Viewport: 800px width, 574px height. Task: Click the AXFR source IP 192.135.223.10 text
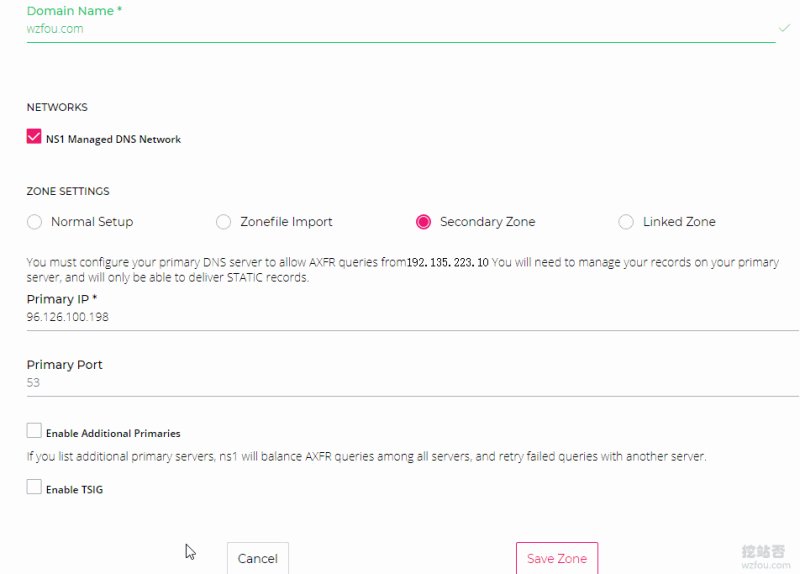click(447, 262)
